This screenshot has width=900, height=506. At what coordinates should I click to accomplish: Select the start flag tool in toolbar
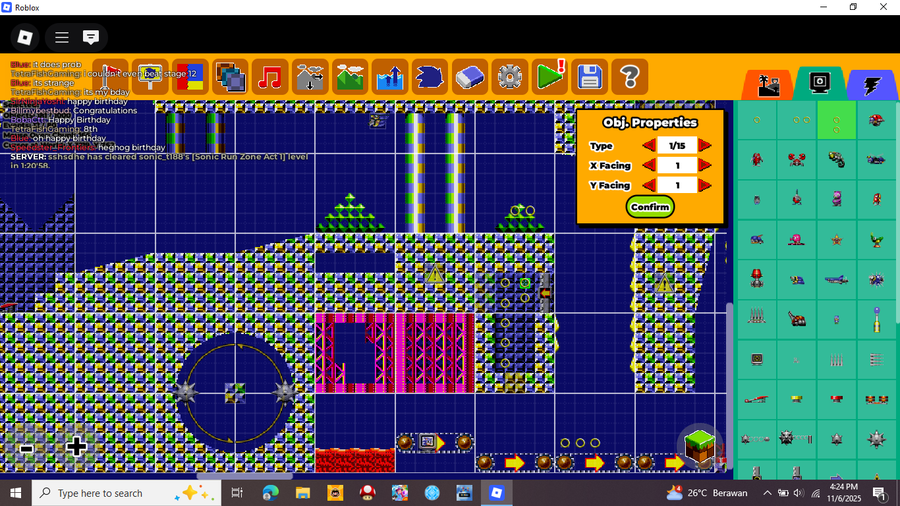[110, 76]
